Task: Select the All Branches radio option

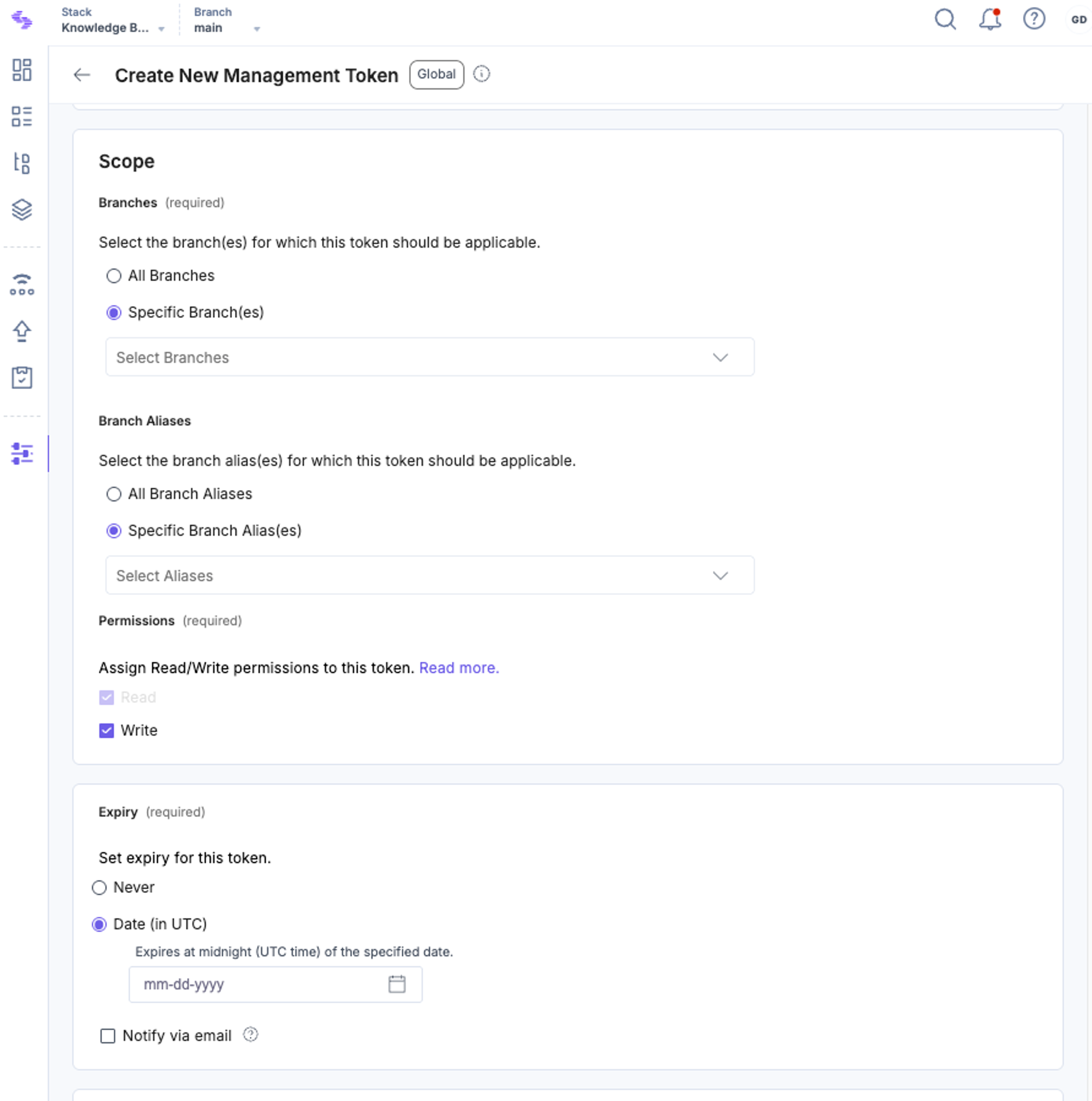Action: click(114, 276)
